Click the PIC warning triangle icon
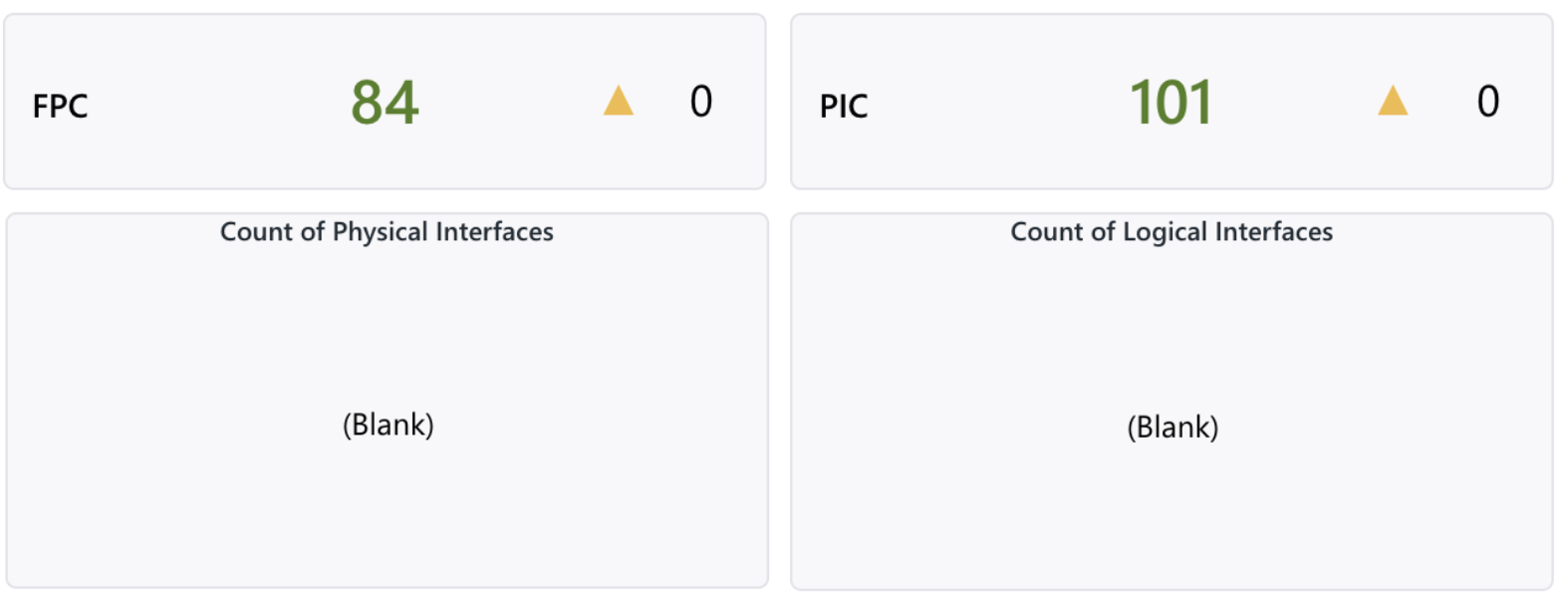The width and height of the screenshot is (1568, 606). pyautogui.click(x=1393, y=102)
